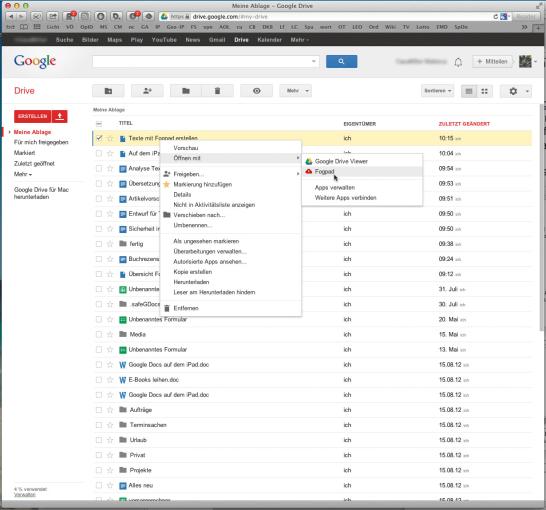546x510 pixels.
Task: Select 'Herunterladen' in context menu
Action: 231,282
